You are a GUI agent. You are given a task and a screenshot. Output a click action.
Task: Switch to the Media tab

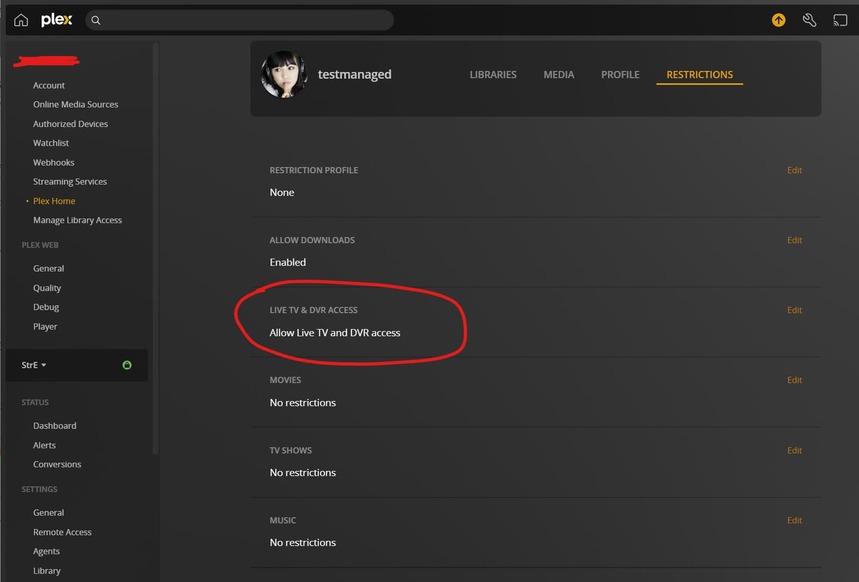tap(559, 75)
